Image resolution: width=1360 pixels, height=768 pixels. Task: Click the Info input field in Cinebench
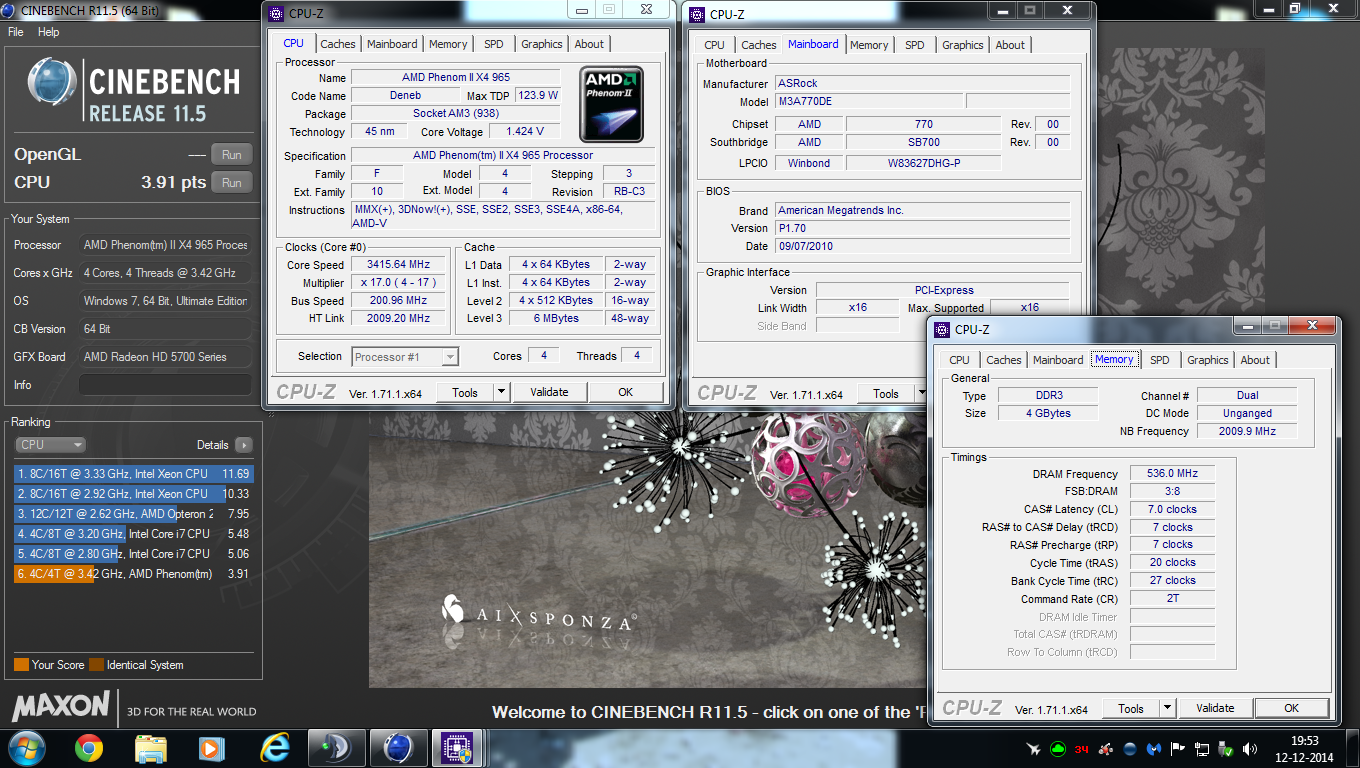coord(165,385)
